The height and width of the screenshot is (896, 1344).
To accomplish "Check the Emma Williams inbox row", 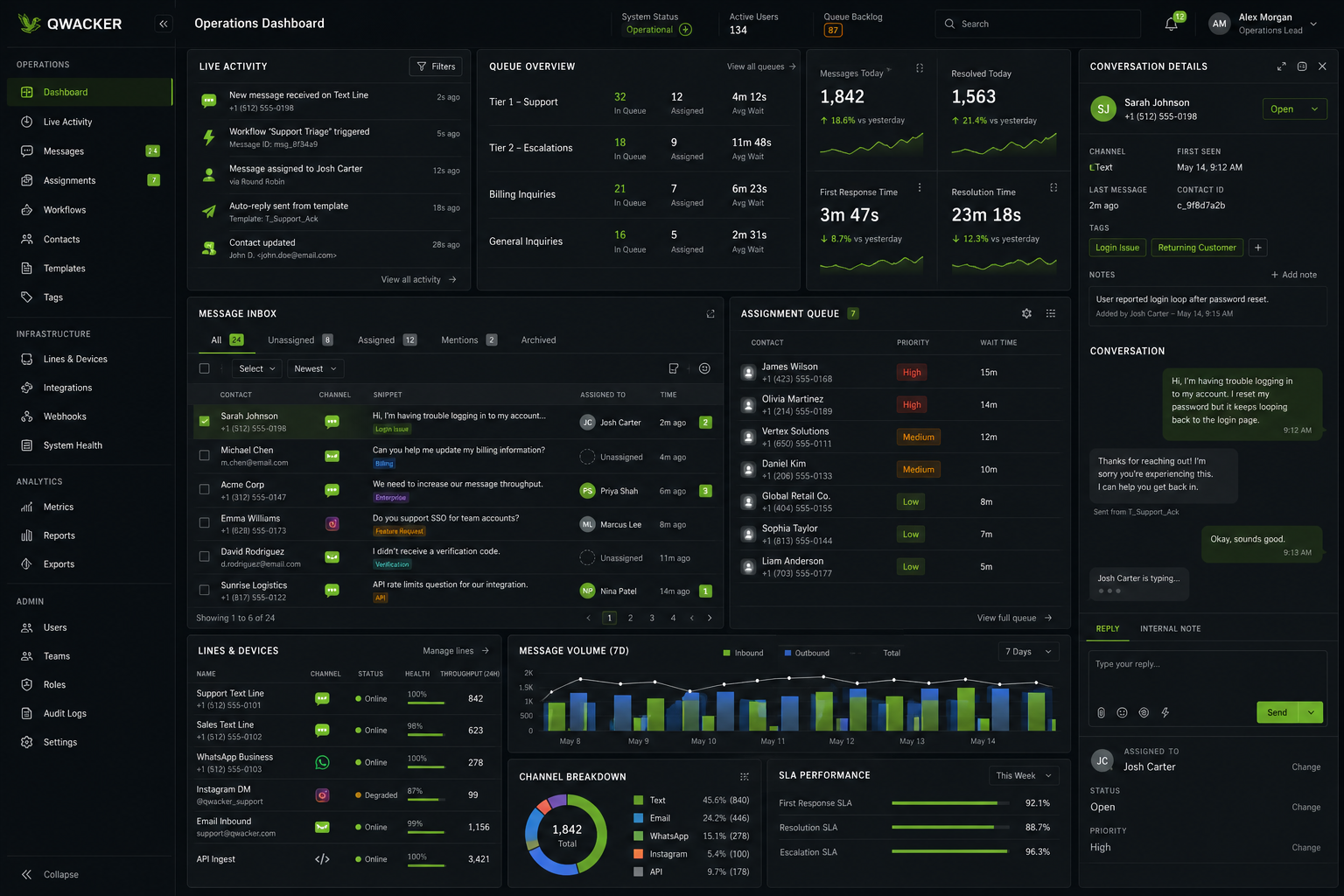I will tap(204, 522).
